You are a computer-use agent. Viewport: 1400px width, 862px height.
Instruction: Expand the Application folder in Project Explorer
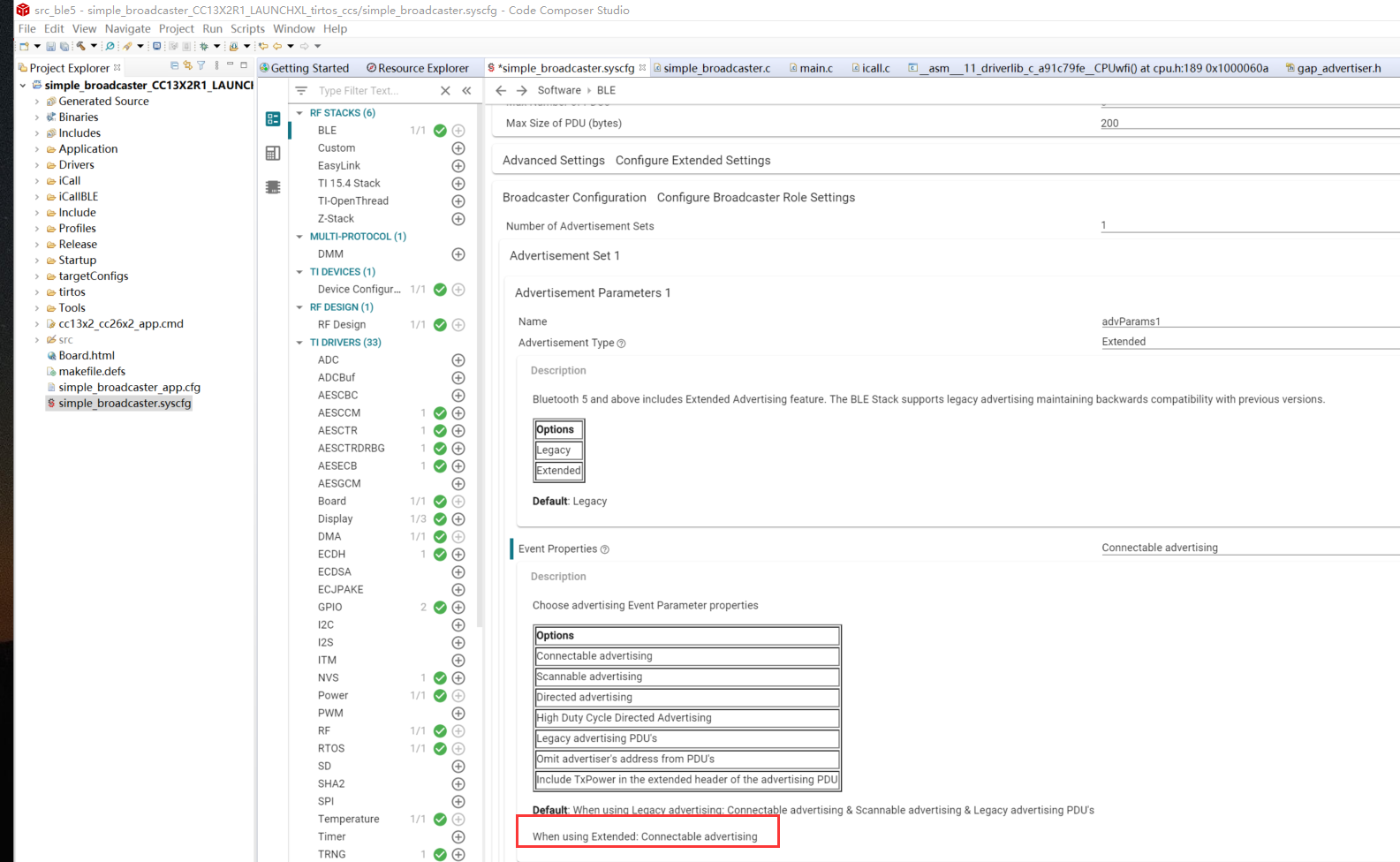coord(37,149)
